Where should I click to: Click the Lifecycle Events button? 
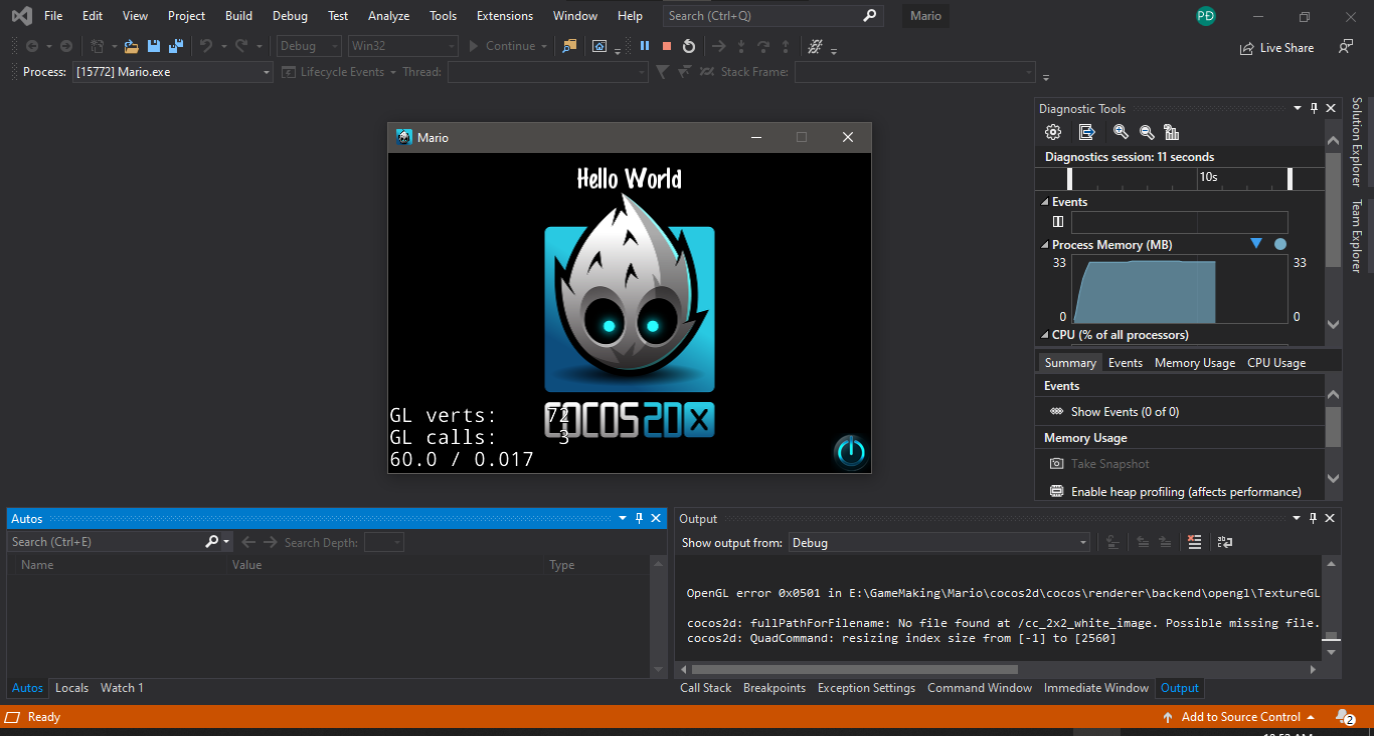[x=340, y=72]
